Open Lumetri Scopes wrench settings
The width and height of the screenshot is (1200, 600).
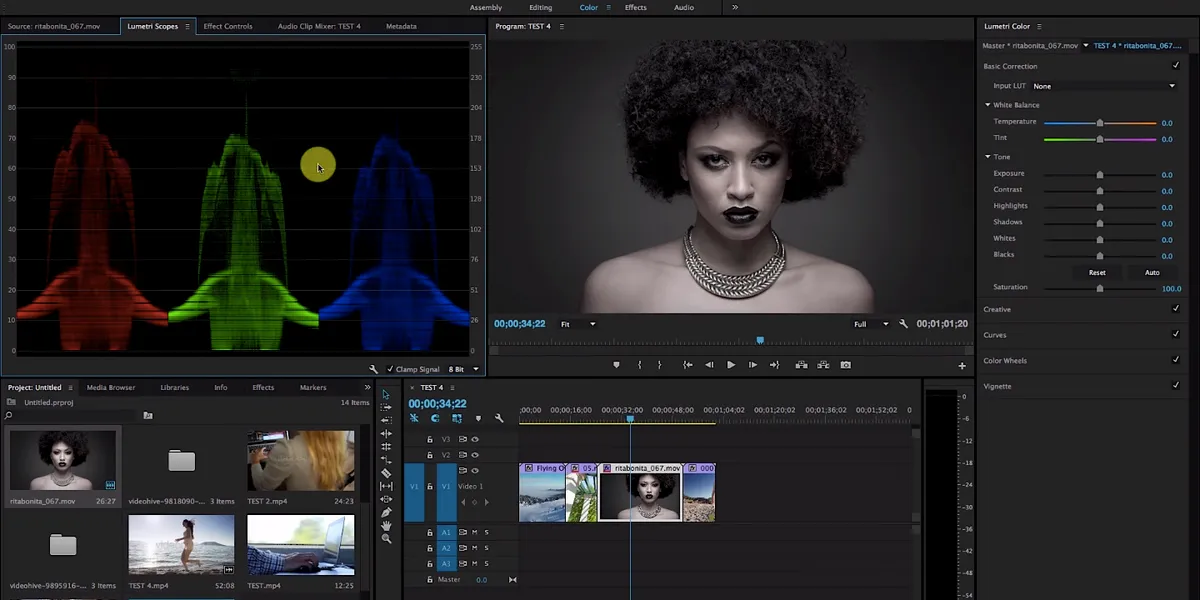coord(374,369)
